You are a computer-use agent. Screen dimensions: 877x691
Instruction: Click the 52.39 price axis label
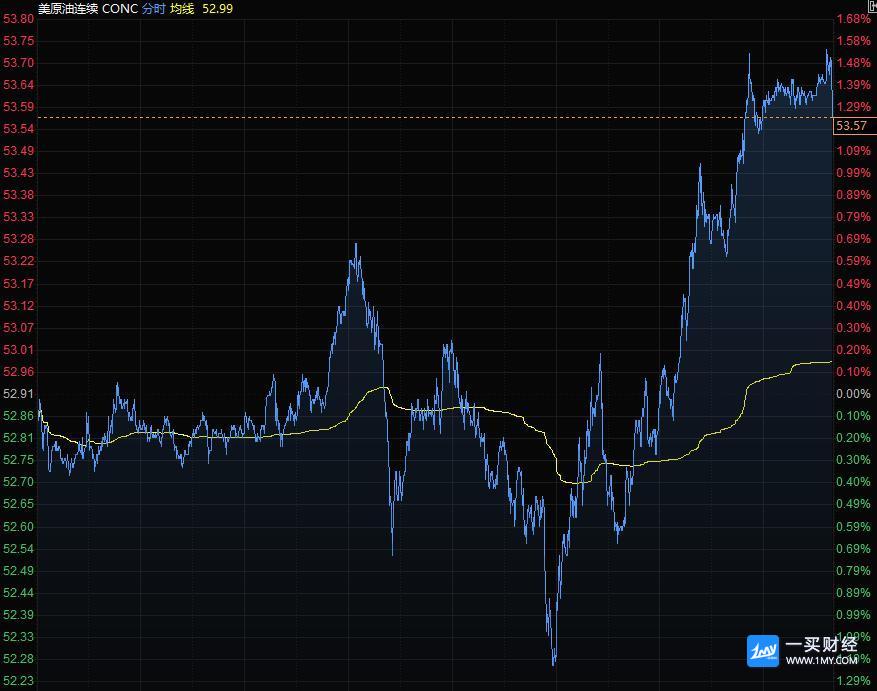tap(18, 615)
